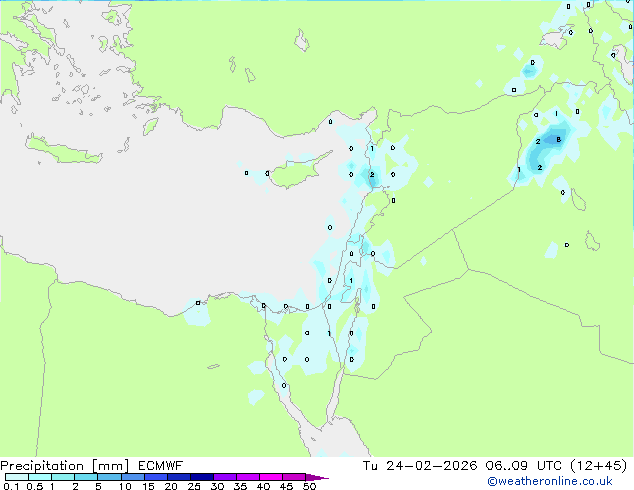Click legend value '0.1'

11,486
